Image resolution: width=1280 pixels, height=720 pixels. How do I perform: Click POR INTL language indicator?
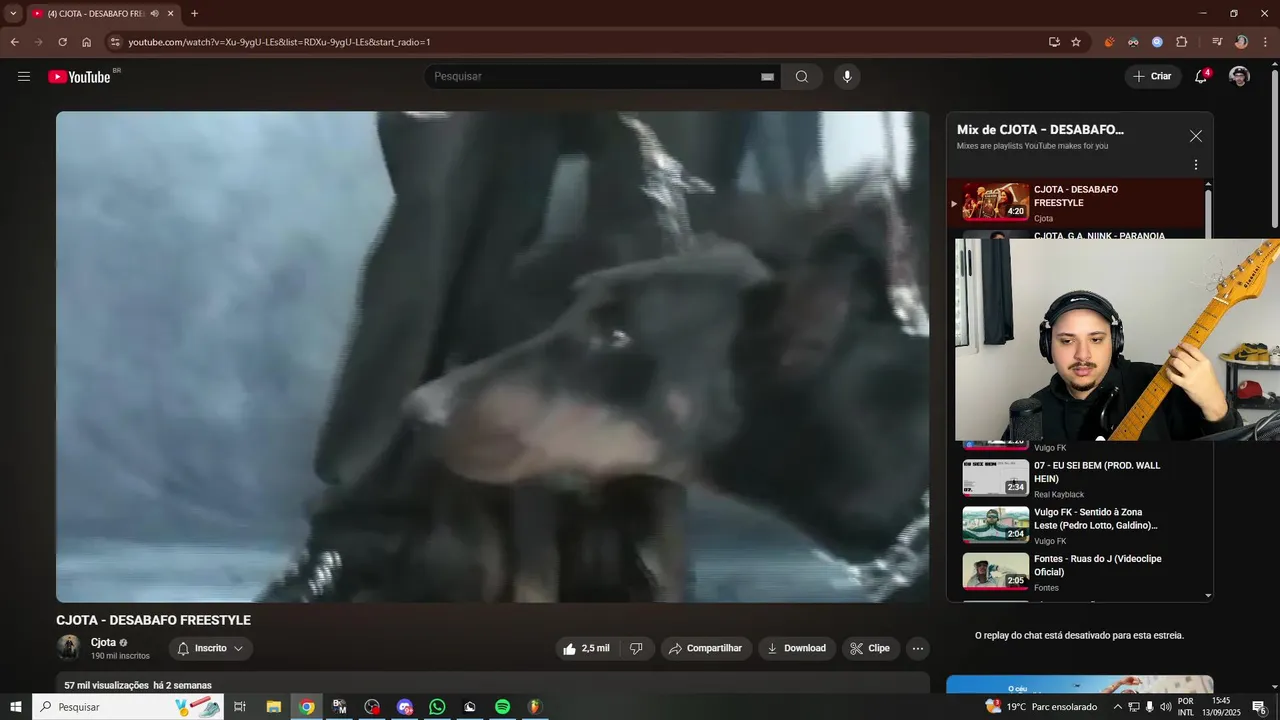pos(1186,707)
